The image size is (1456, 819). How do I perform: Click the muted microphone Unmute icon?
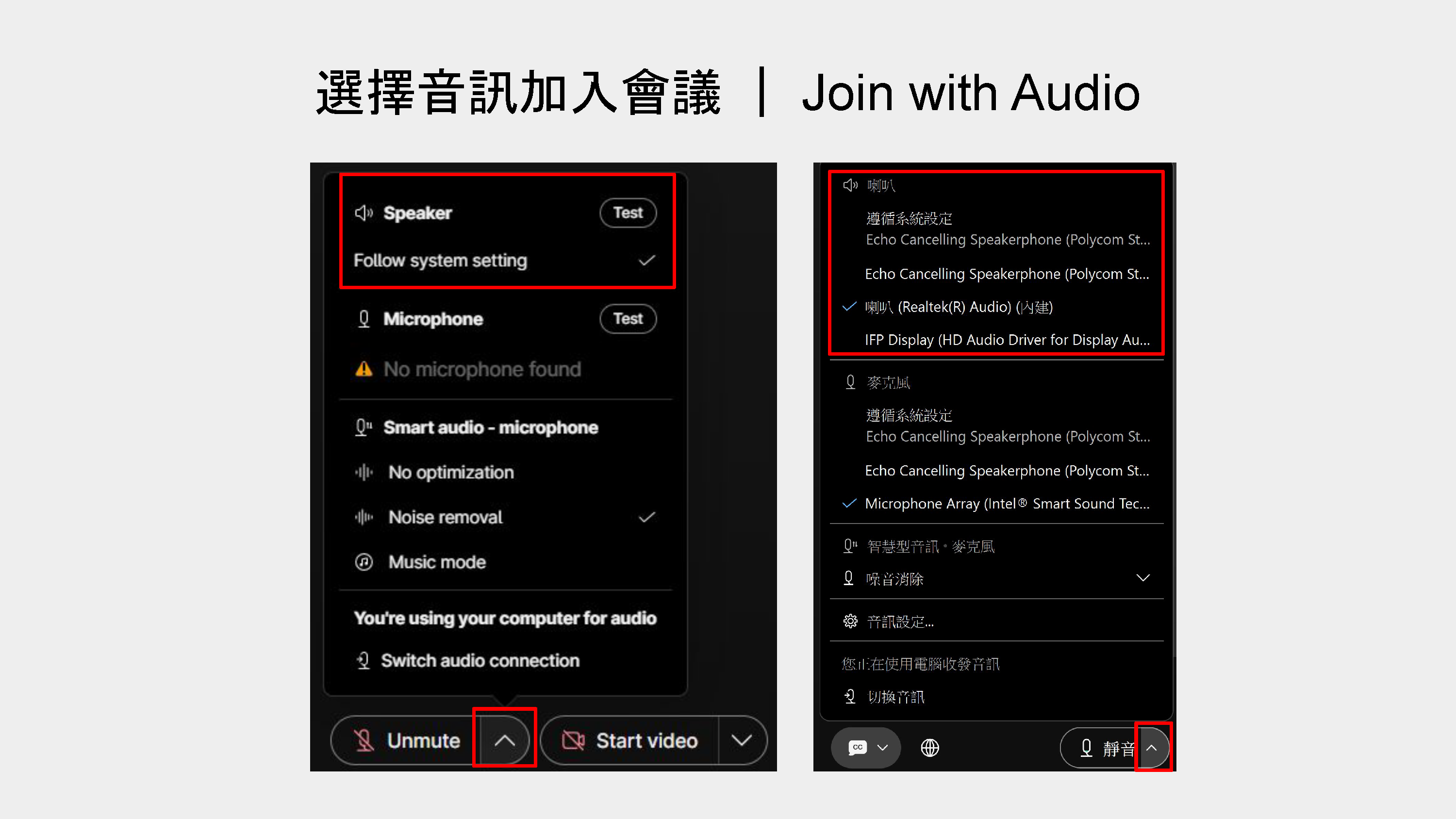[364, 740]
